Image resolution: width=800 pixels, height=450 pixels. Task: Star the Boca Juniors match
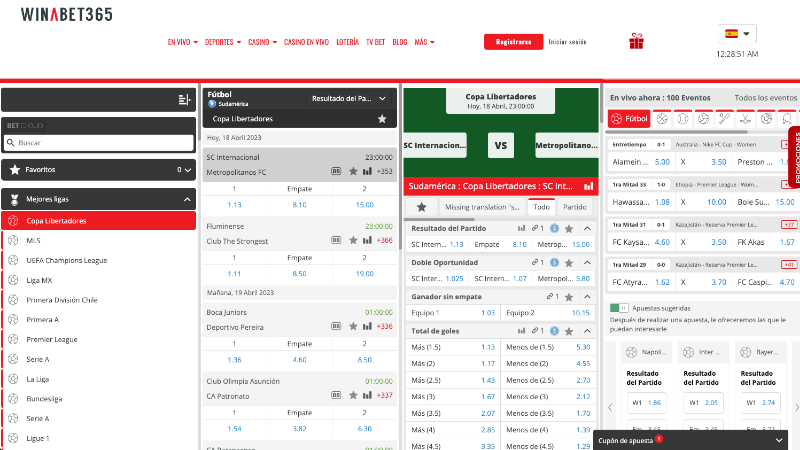coord(353,327)
